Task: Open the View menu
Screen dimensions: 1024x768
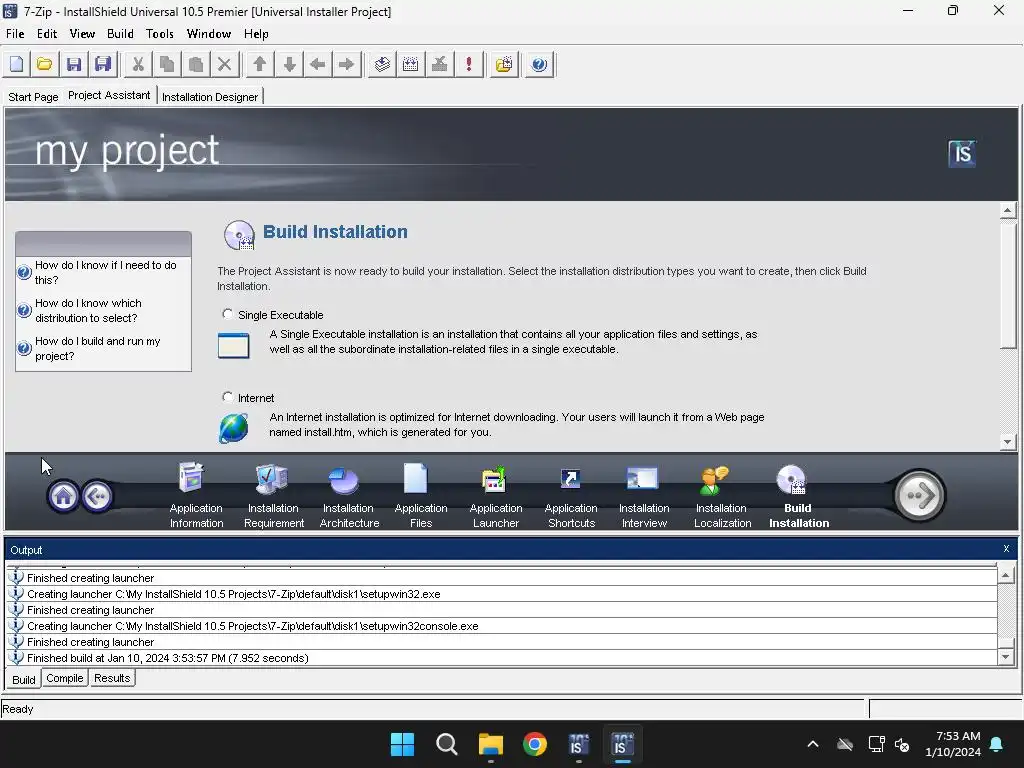Action: click(82, 34)
